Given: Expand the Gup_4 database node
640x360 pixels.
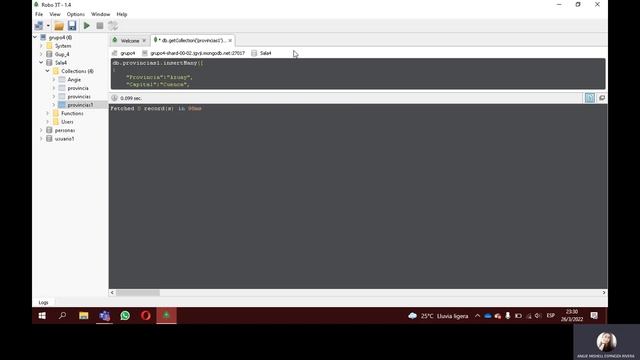Looking at the screenshot, I should pyautogui.click(x=41, y=54).
